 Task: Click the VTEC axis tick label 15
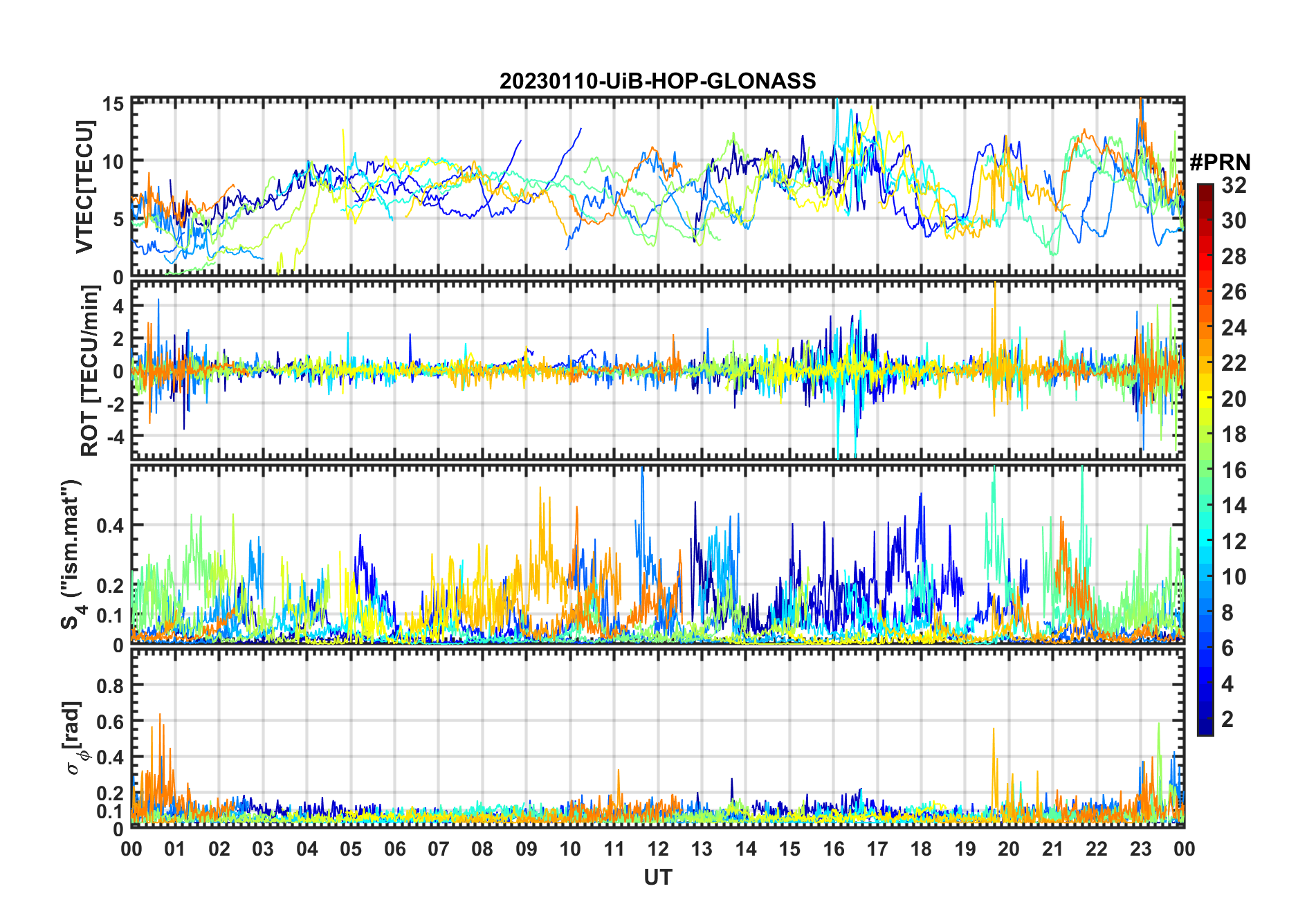tap(113, 104)
